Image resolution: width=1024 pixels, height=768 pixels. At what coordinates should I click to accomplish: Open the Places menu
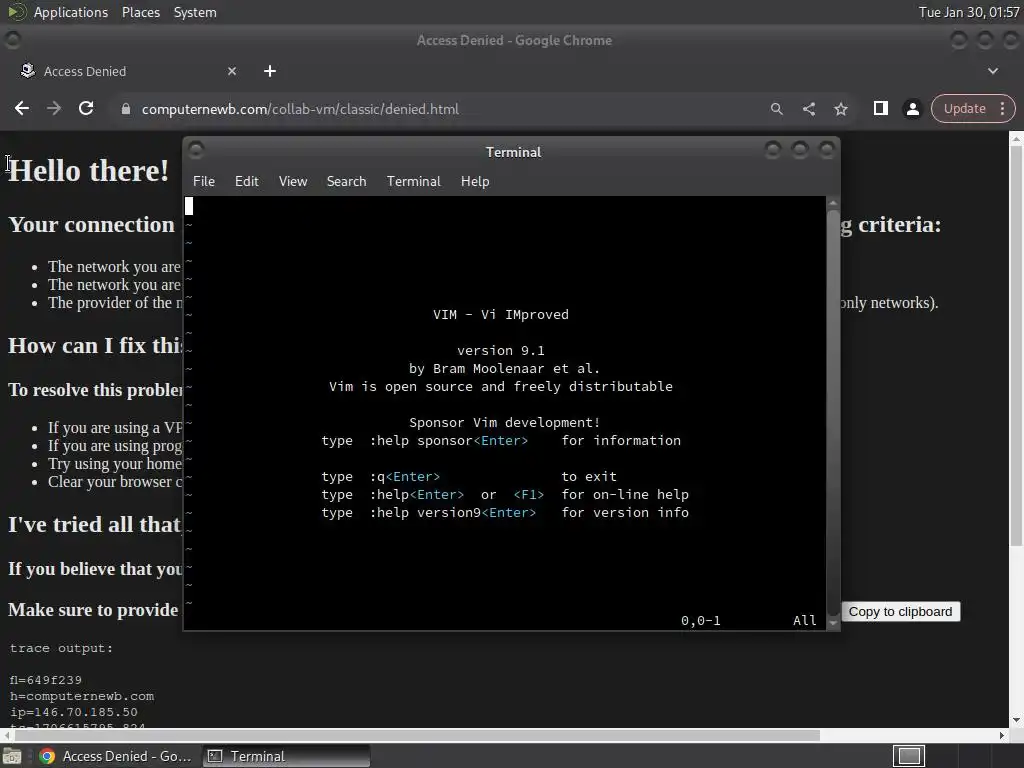coord(140,12)
